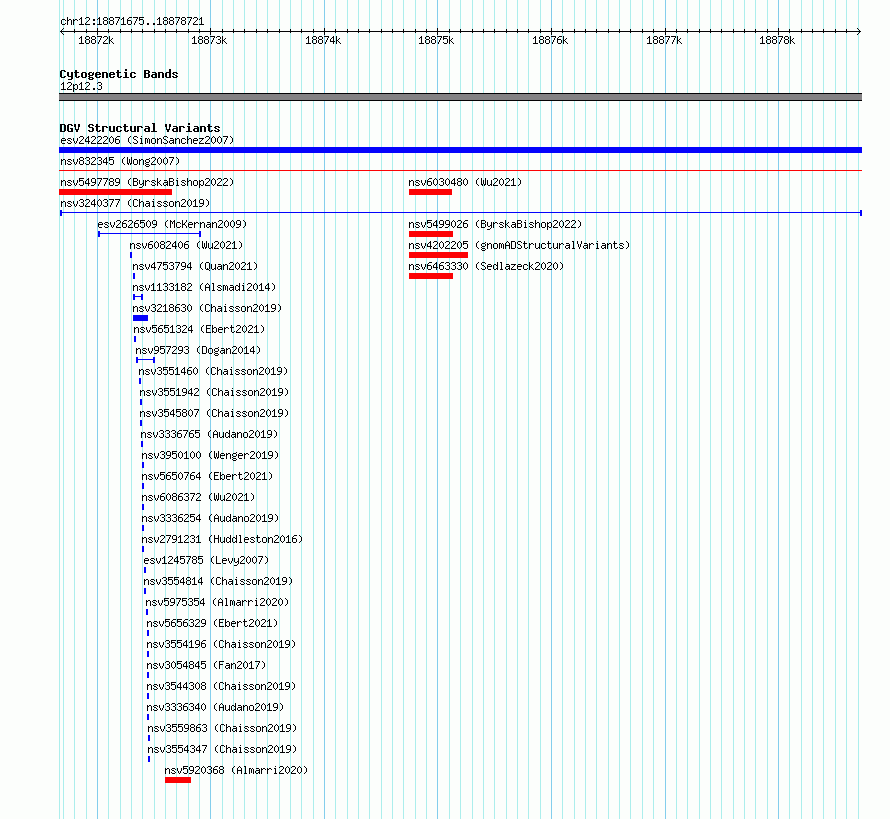Open nsv4753794 (Quan2021) variant label
This screenshot has height=819, width=890.
click(195, 266)
